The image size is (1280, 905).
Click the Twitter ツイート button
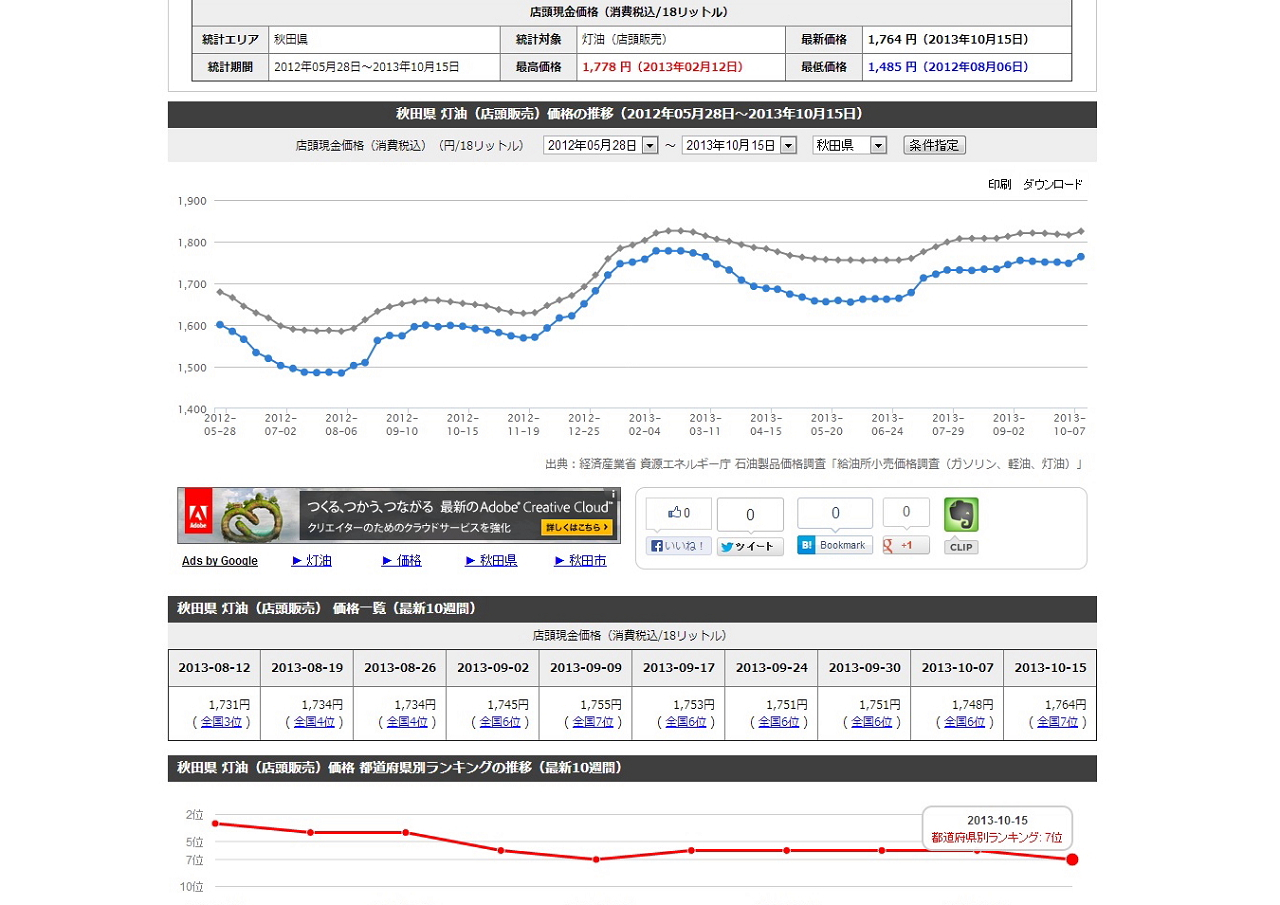[x=749, y=547]
